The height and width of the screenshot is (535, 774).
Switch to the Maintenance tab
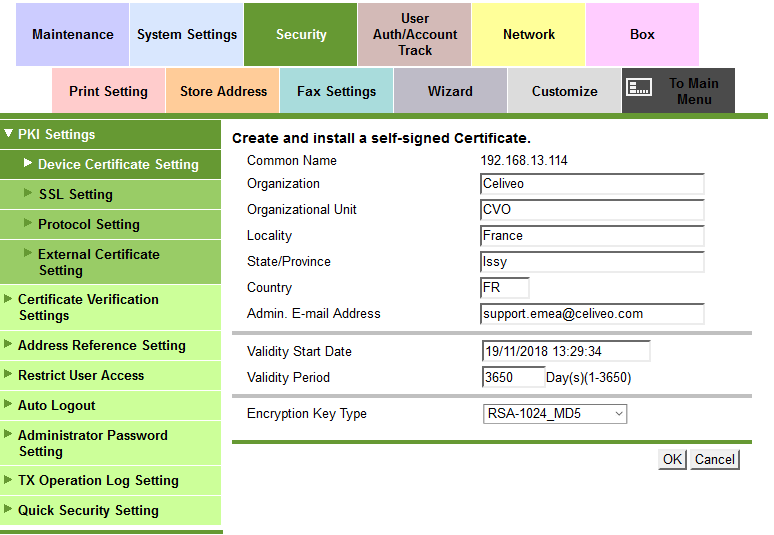(73, 34)
